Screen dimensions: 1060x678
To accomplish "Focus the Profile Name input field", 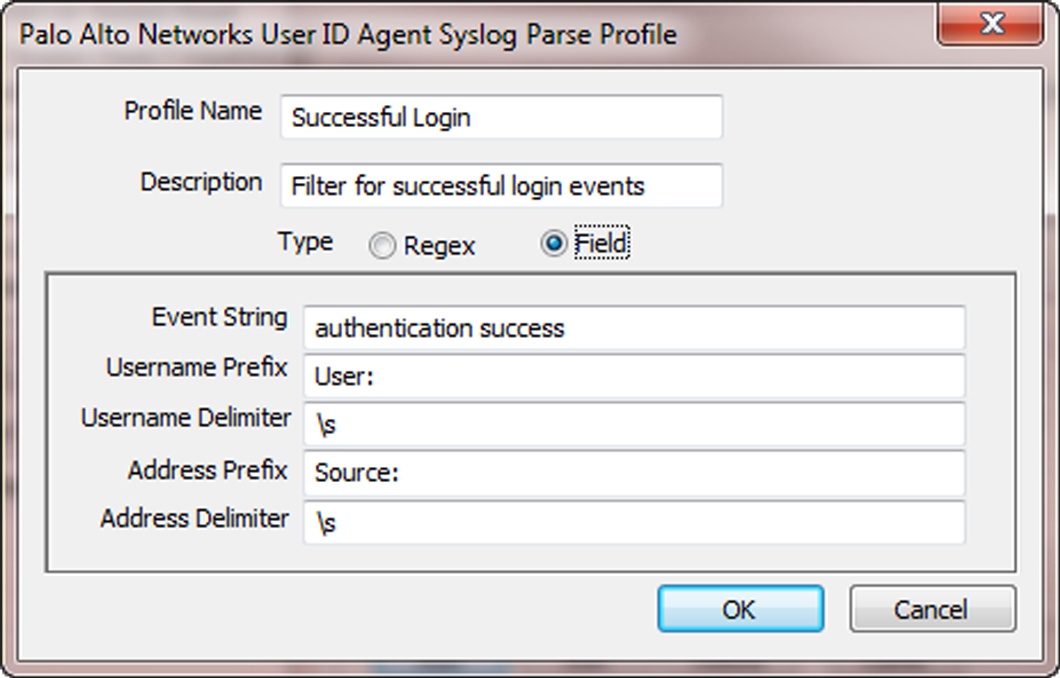I will (500, 117).
